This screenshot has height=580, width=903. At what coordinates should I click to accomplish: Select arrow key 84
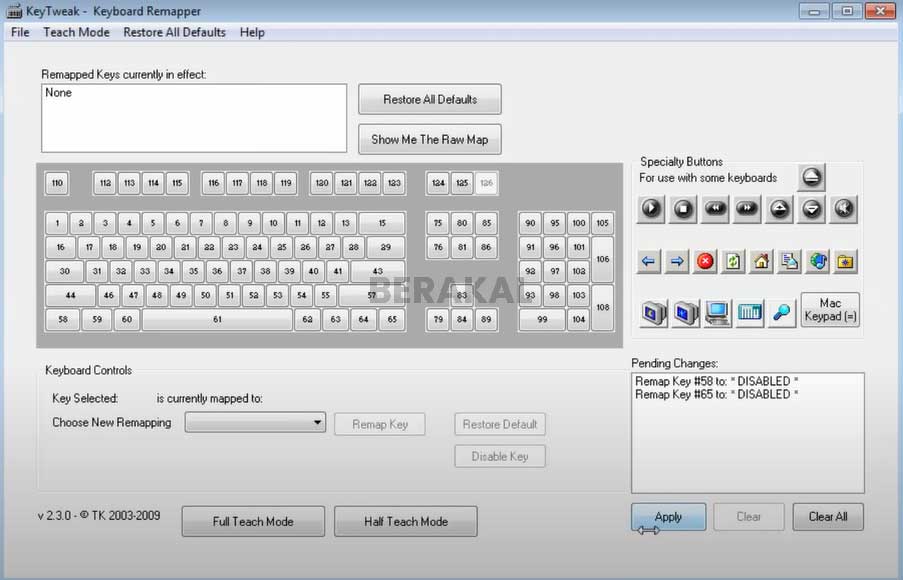pos(462,319)
